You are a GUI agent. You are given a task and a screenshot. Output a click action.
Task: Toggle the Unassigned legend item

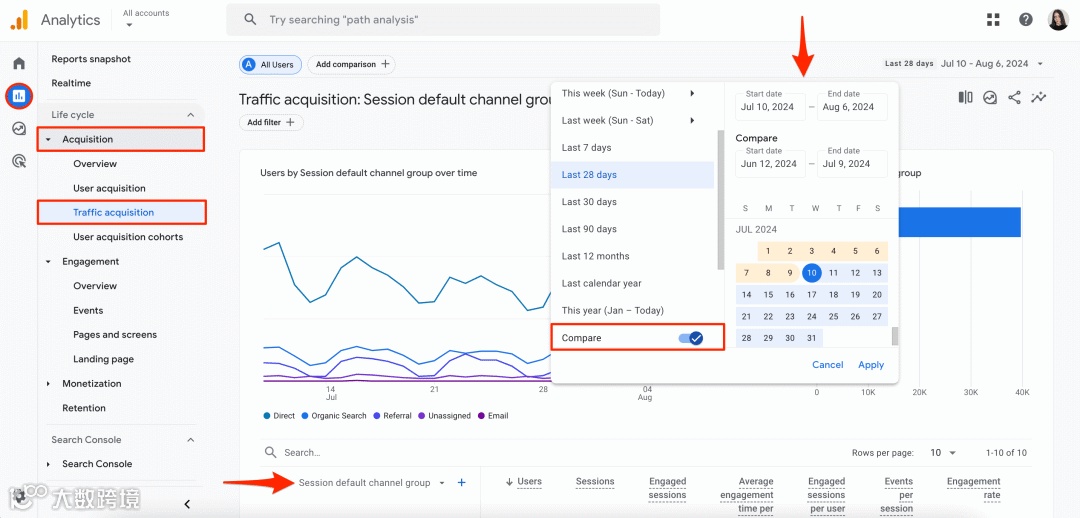pyautogui.click(x=444, y=416)
